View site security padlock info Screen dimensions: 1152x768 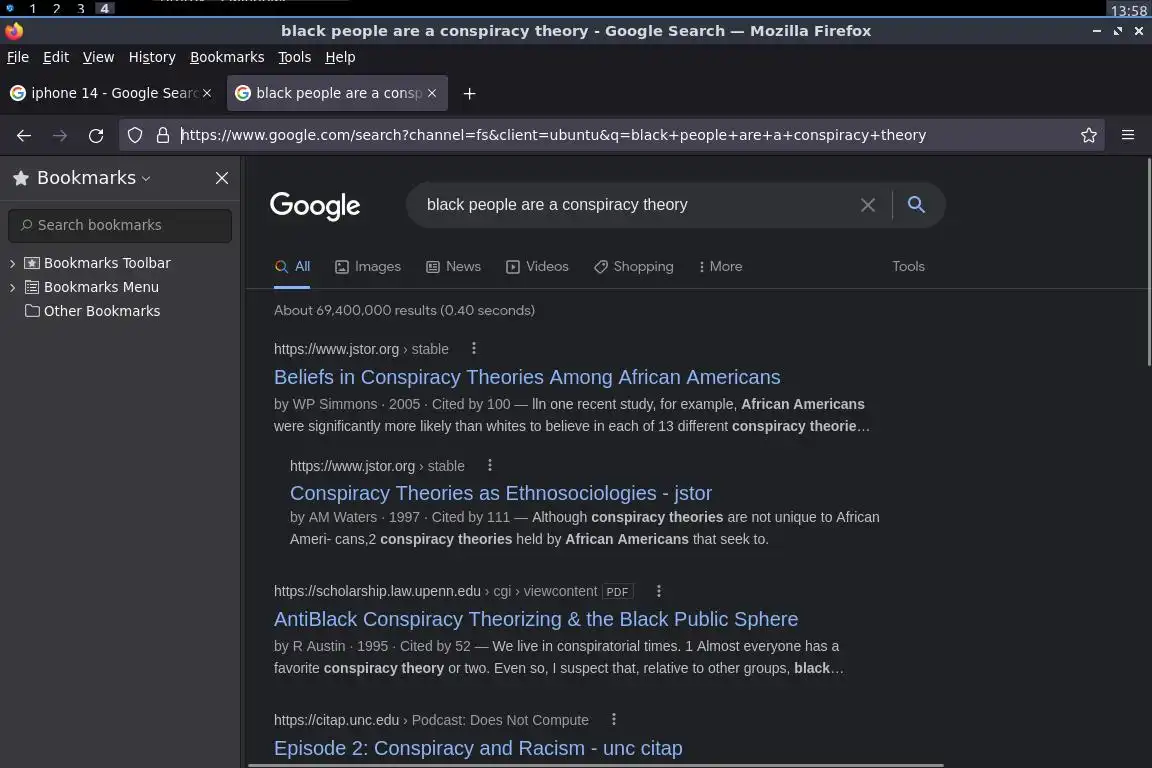[162, 135]
